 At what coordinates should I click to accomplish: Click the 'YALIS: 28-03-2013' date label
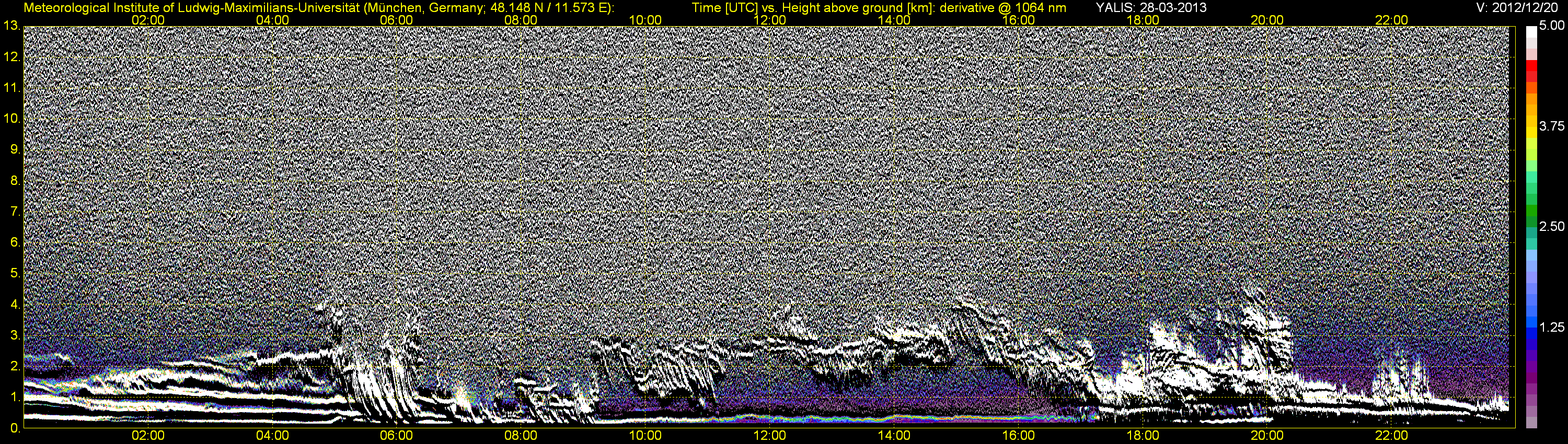(x=1151, y=7)
